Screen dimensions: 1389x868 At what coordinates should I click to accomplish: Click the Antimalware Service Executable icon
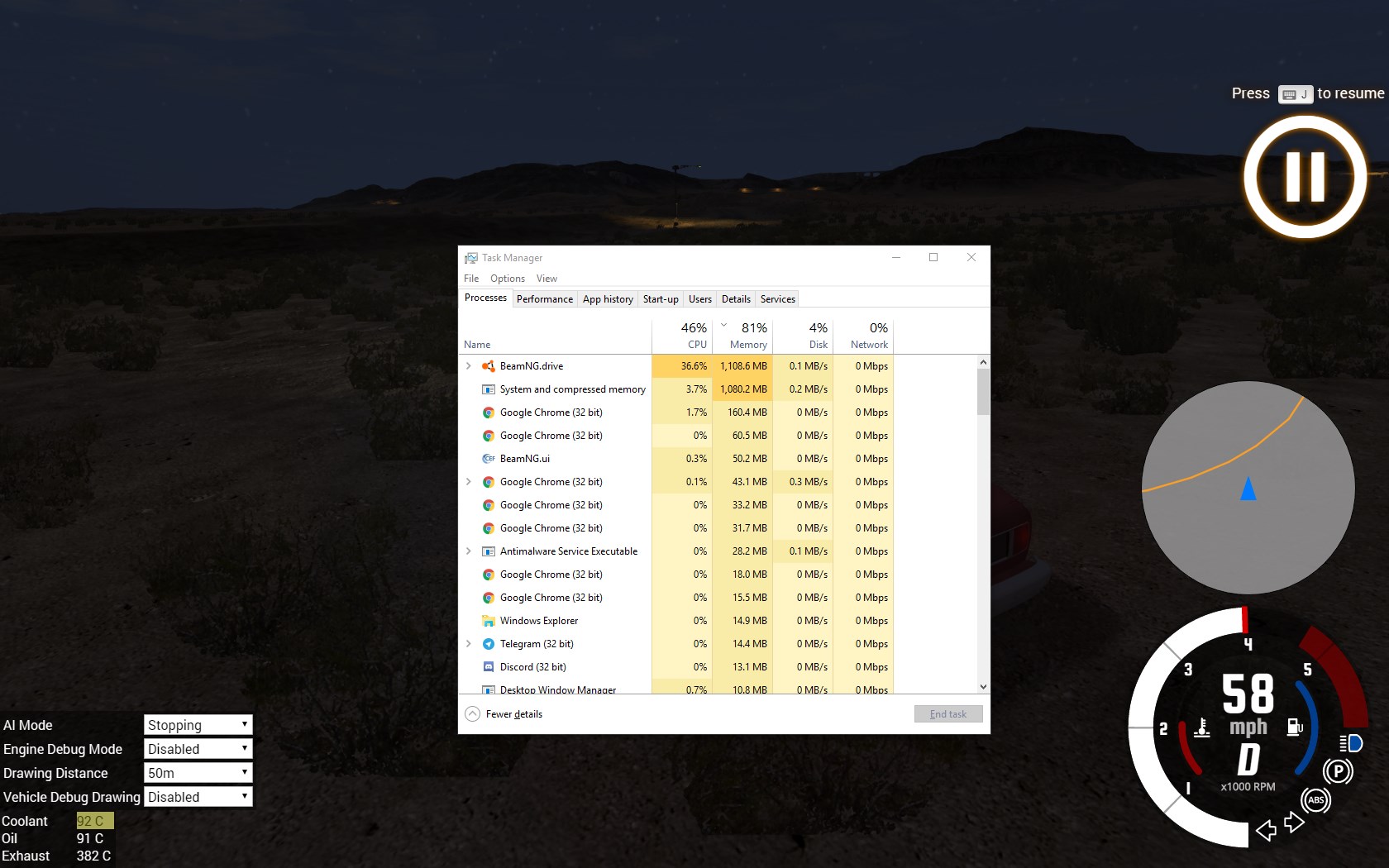point(489,551)
